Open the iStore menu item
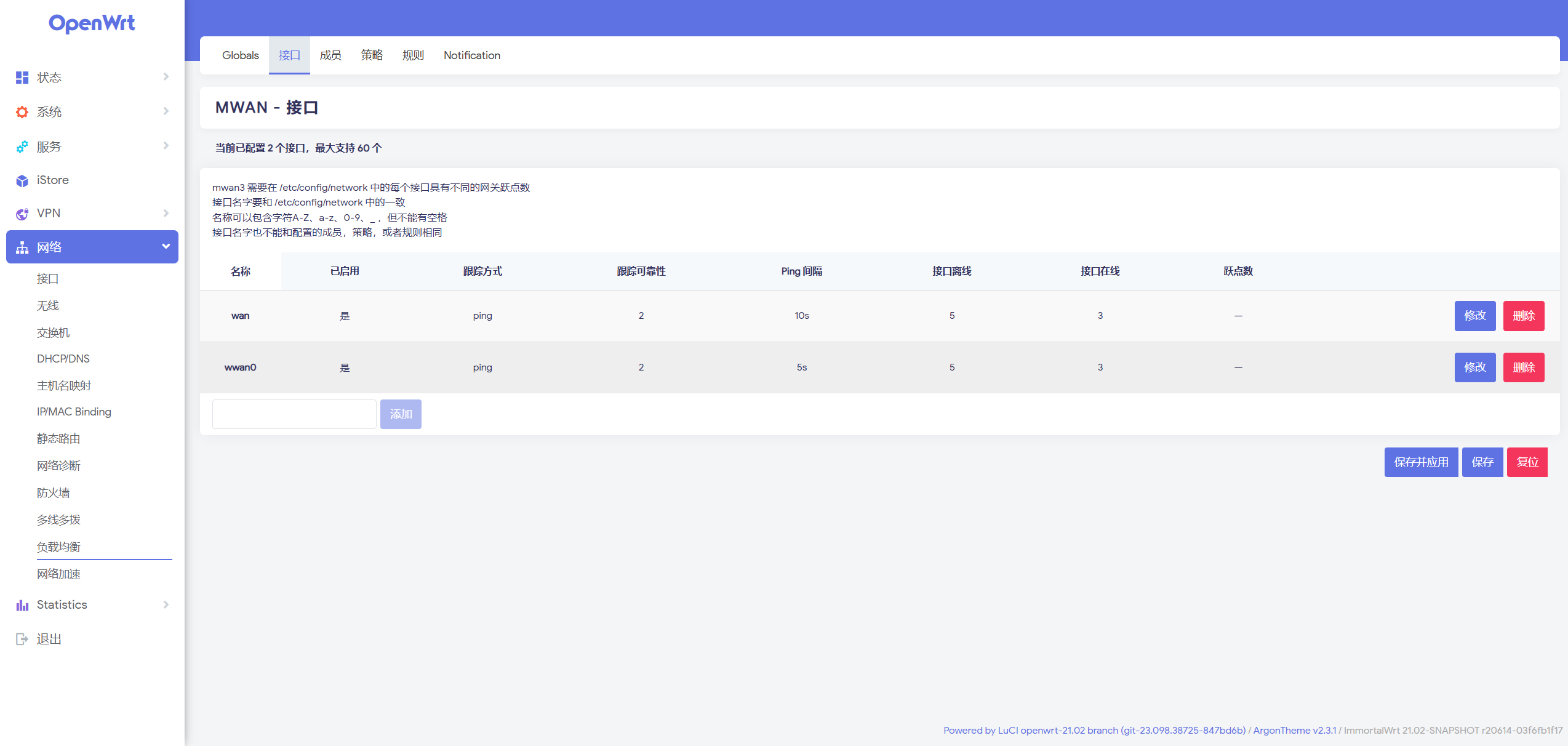Viewport: 1568px width, 746px height. click(x=53, y=180)
